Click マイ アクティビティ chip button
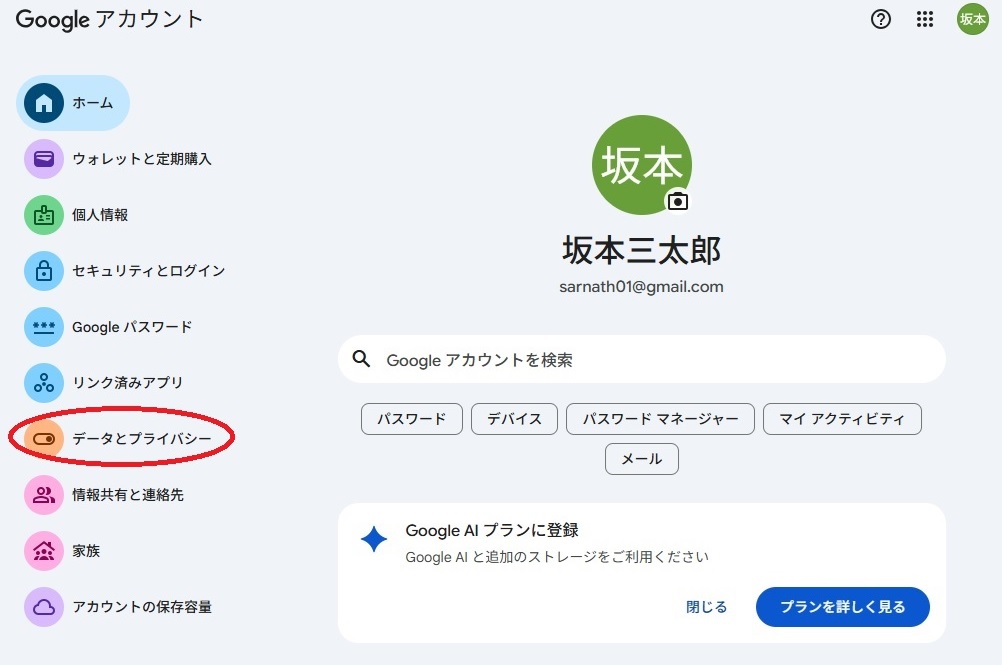Screen dimensions: 1002x665 point(842,419)
